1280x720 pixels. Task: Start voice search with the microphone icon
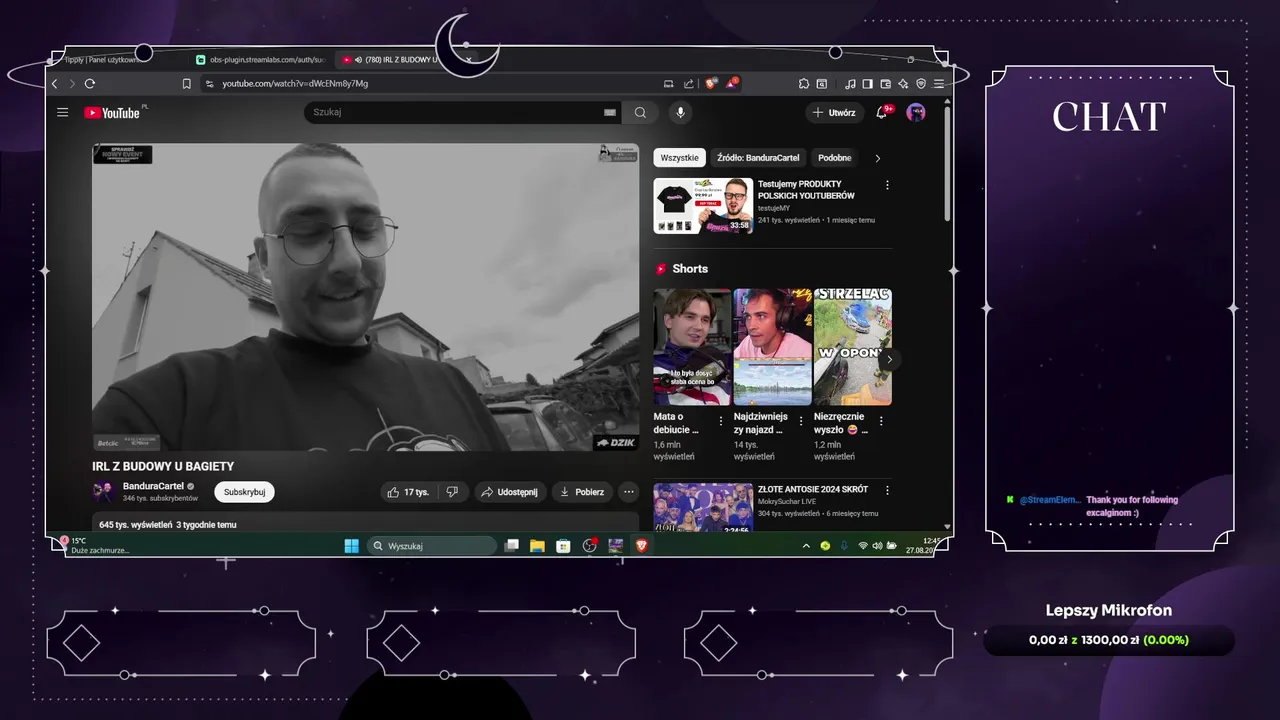[x=681, y=113]
